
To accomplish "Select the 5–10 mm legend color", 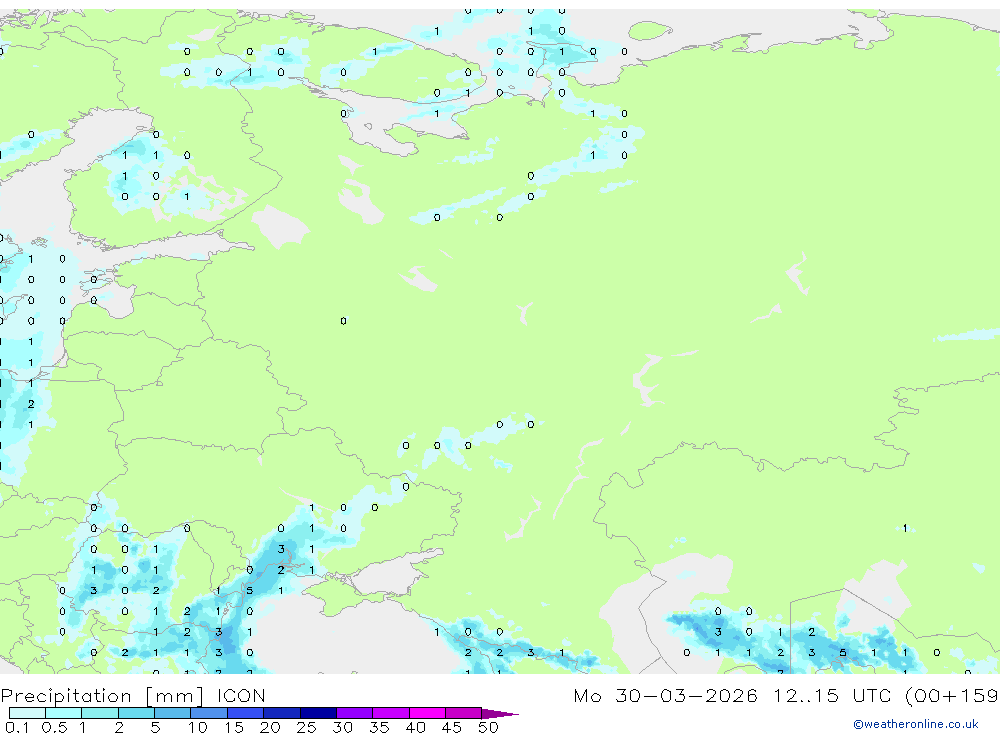I will point(172,713).
